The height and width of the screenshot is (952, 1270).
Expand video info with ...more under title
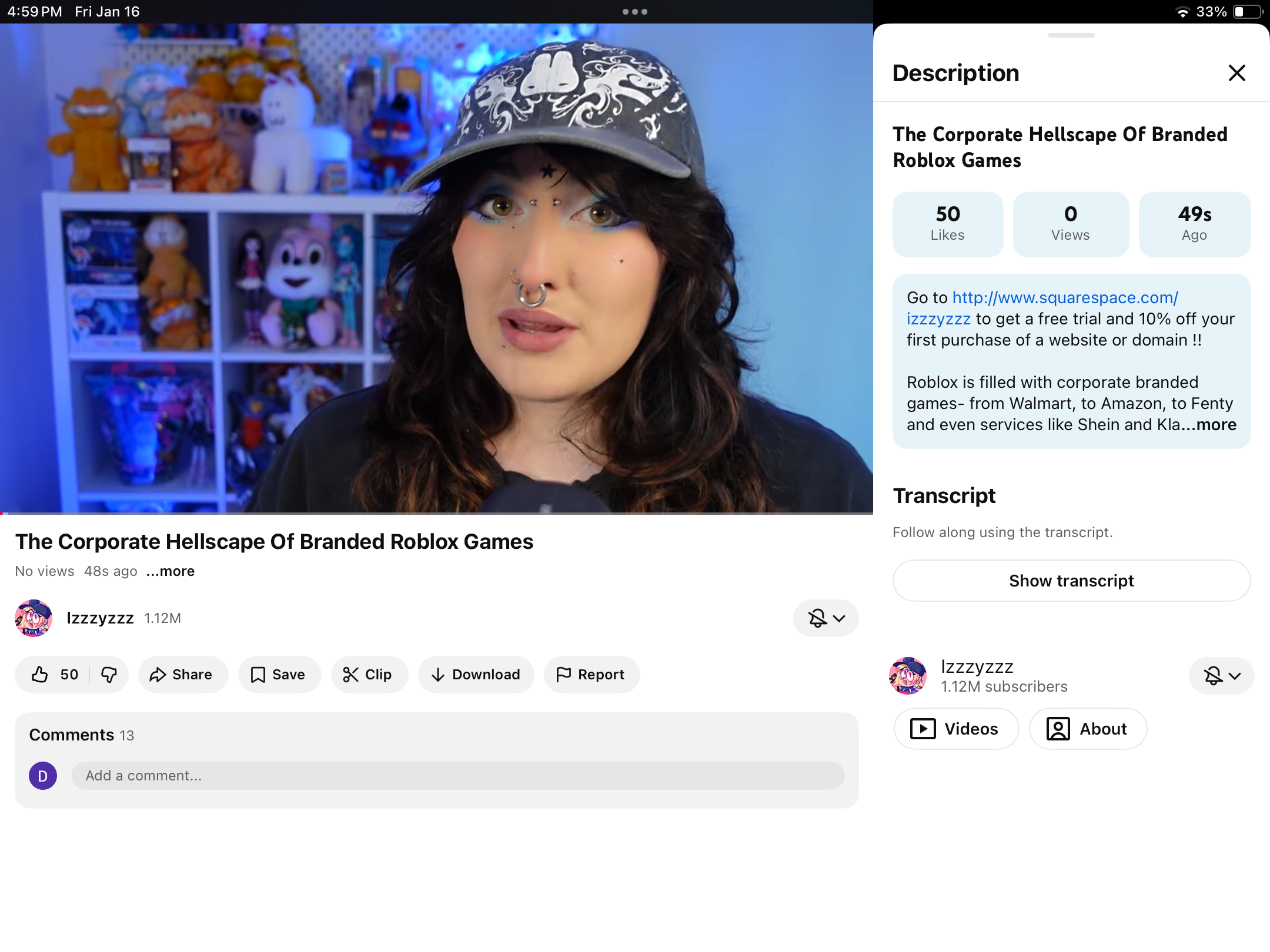[x=171, y=571]
